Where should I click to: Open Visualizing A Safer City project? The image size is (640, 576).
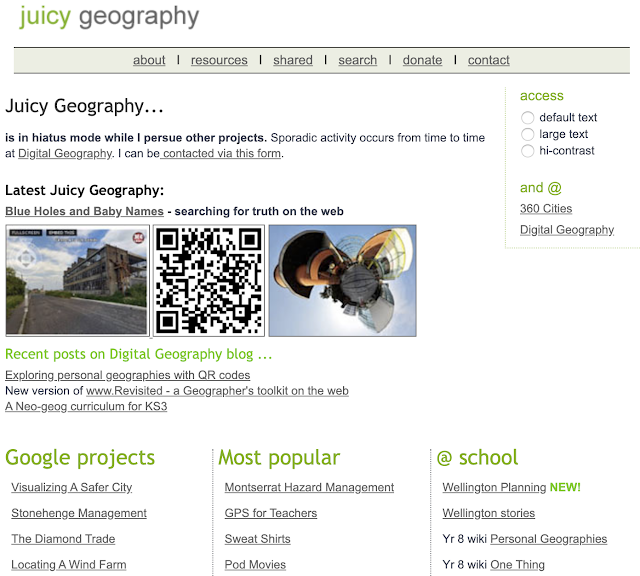click(x=72, y=487)
